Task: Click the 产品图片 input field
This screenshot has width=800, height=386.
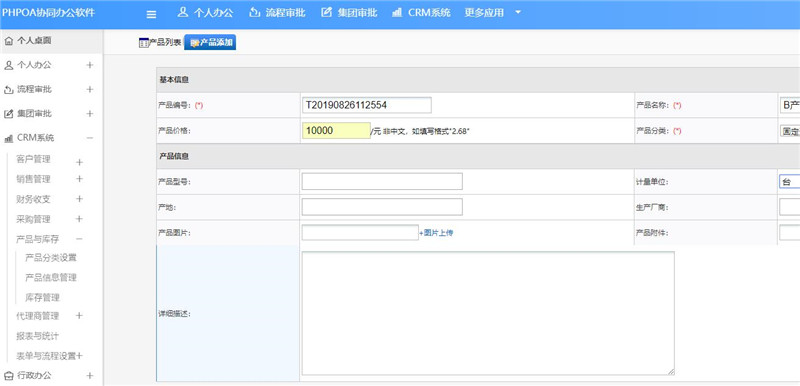Action: 360,233
